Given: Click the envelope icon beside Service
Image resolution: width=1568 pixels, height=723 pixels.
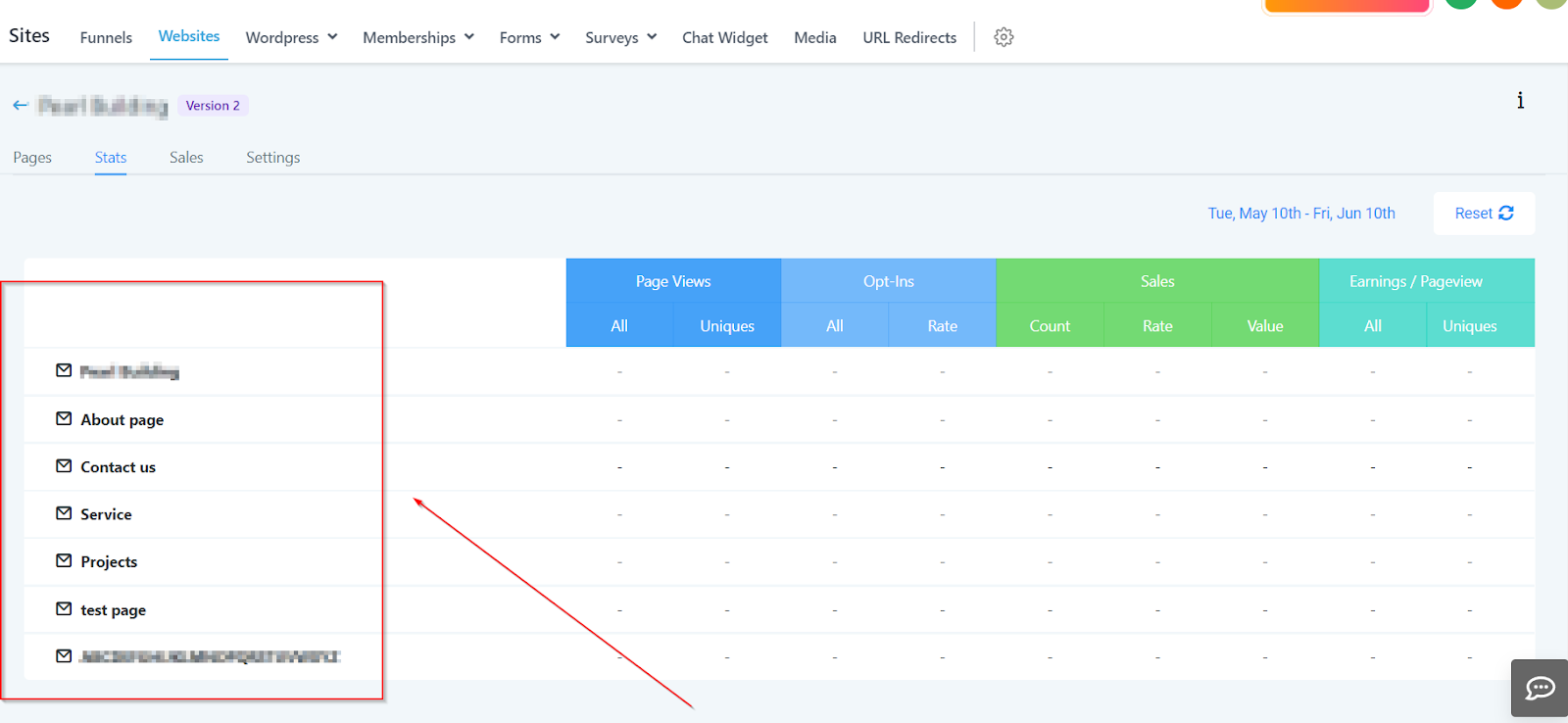Looking at the screenshot, I should (x=64, y=512).
